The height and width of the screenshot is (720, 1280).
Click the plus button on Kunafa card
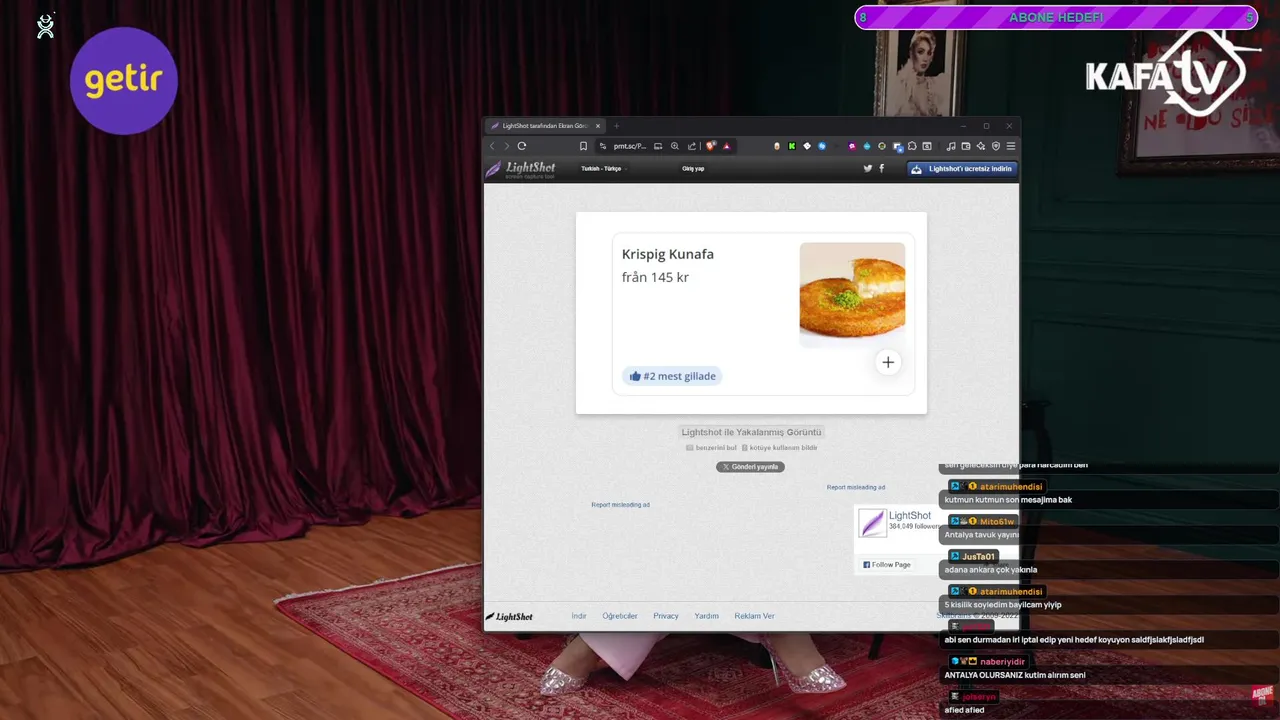(x=888, y=362)
